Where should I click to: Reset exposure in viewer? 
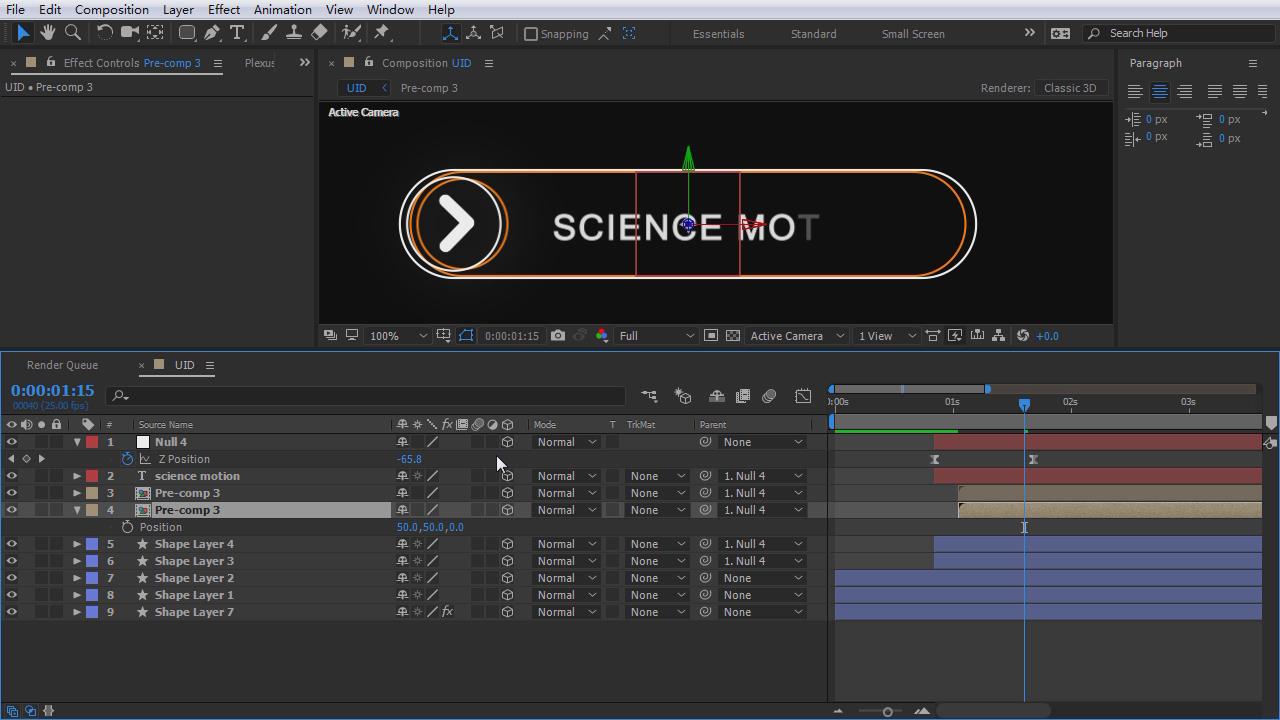pos(1023,336)
